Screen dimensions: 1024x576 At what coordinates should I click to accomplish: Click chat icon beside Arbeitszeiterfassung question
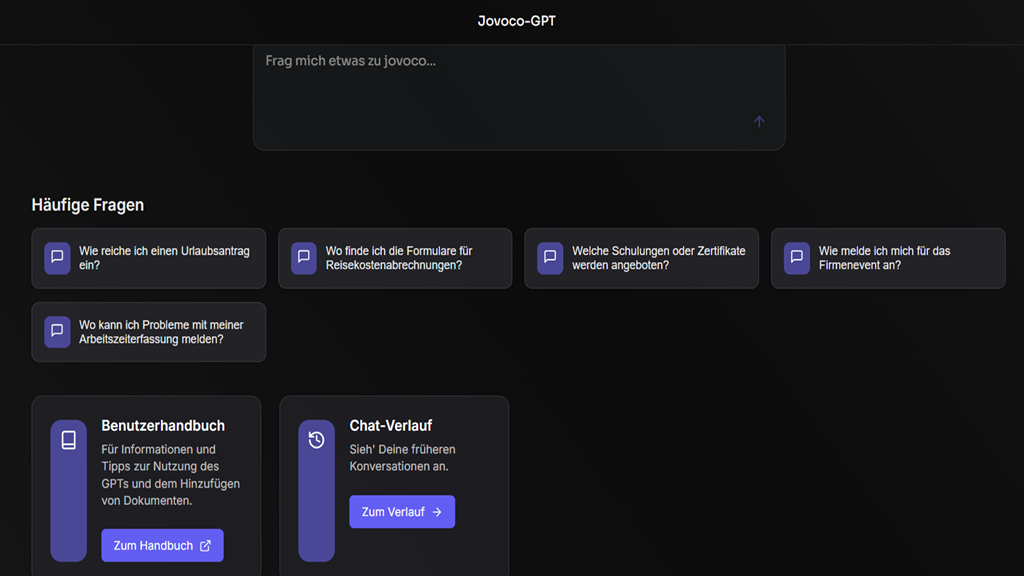57,331
